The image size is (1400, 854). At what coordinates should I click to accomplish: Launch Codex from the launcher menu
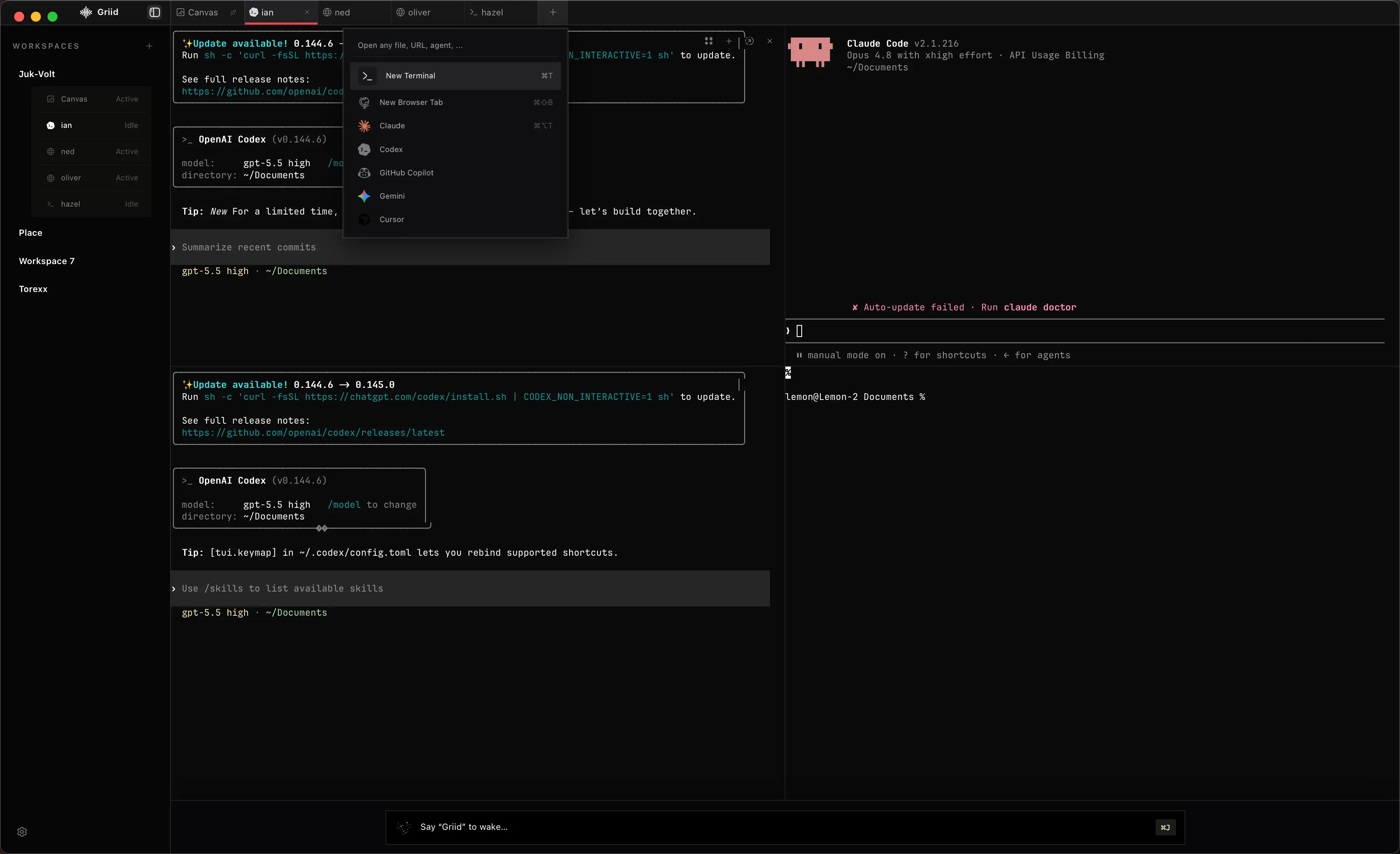[455, 150]
